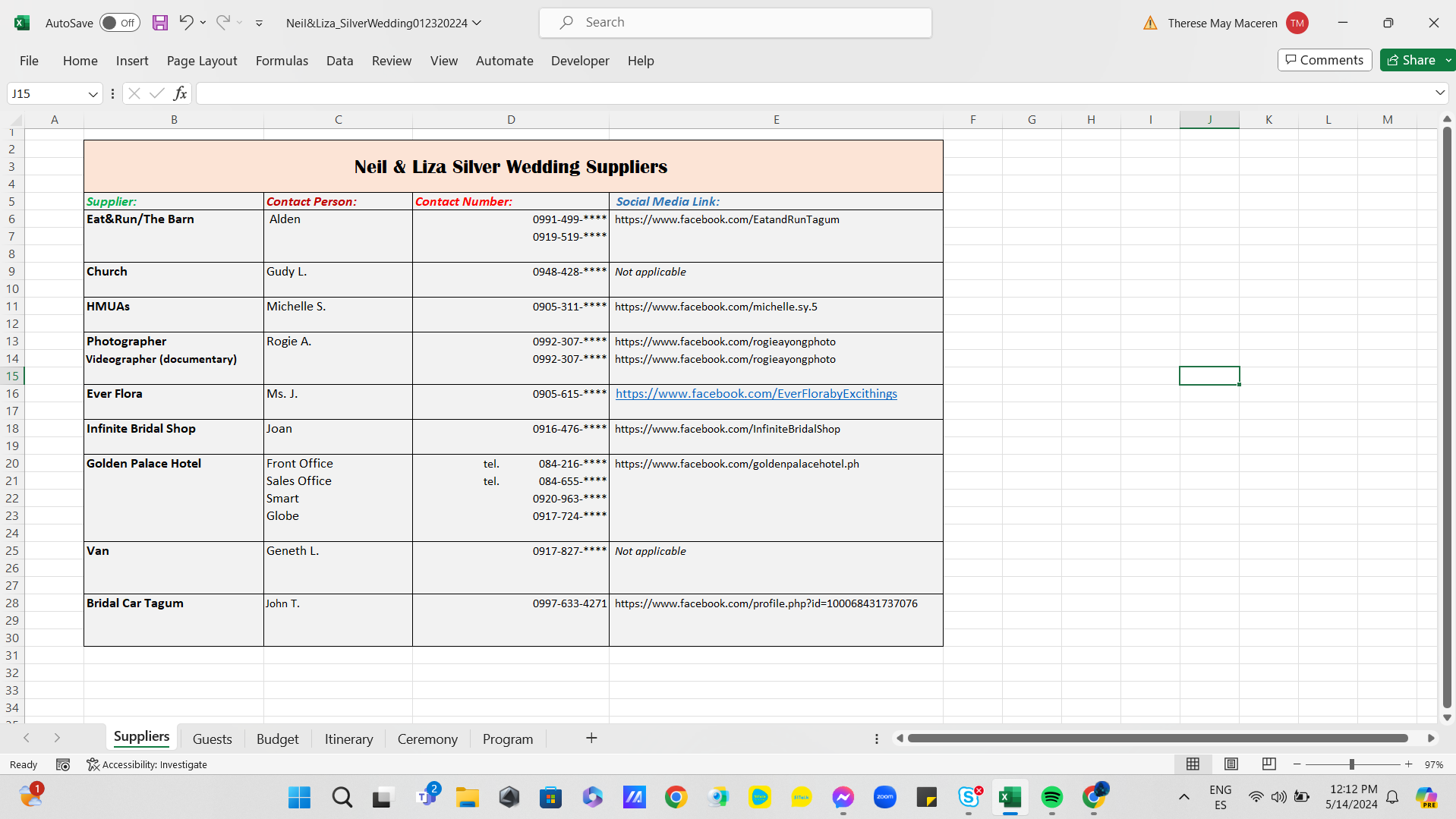1456x819 pixels.
Task: Click the formula bar Enter checkmark icon
Action: click(157, 93)
